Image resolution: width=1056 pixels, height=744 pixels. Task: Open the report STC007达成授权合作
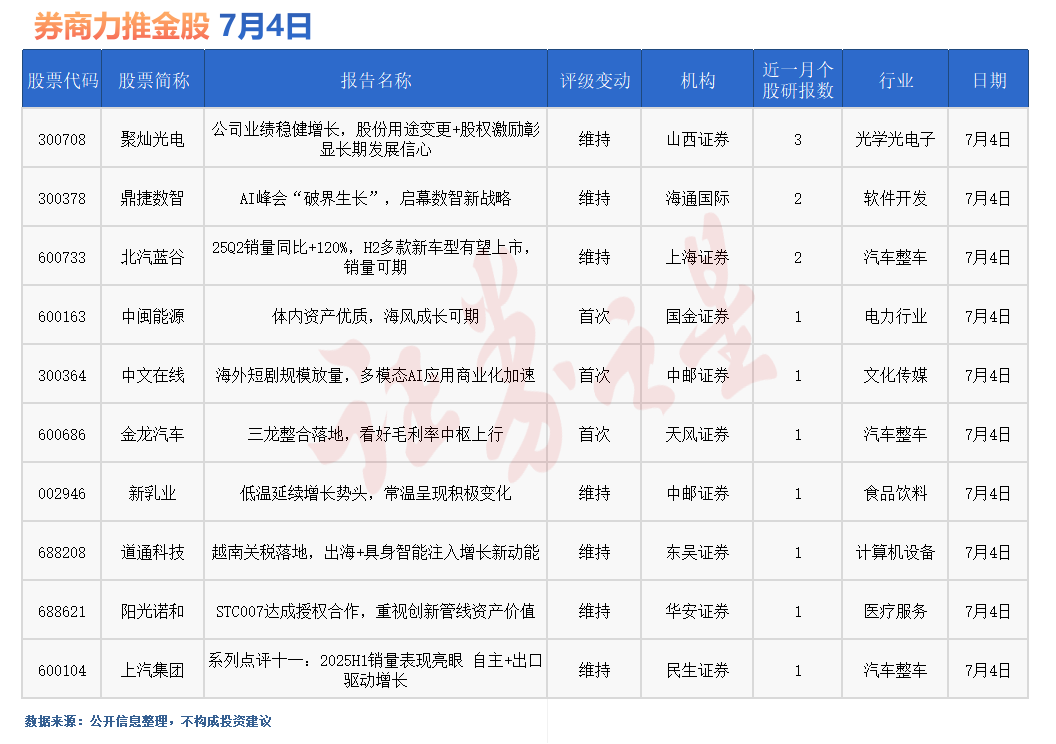(x=376, y=611)
